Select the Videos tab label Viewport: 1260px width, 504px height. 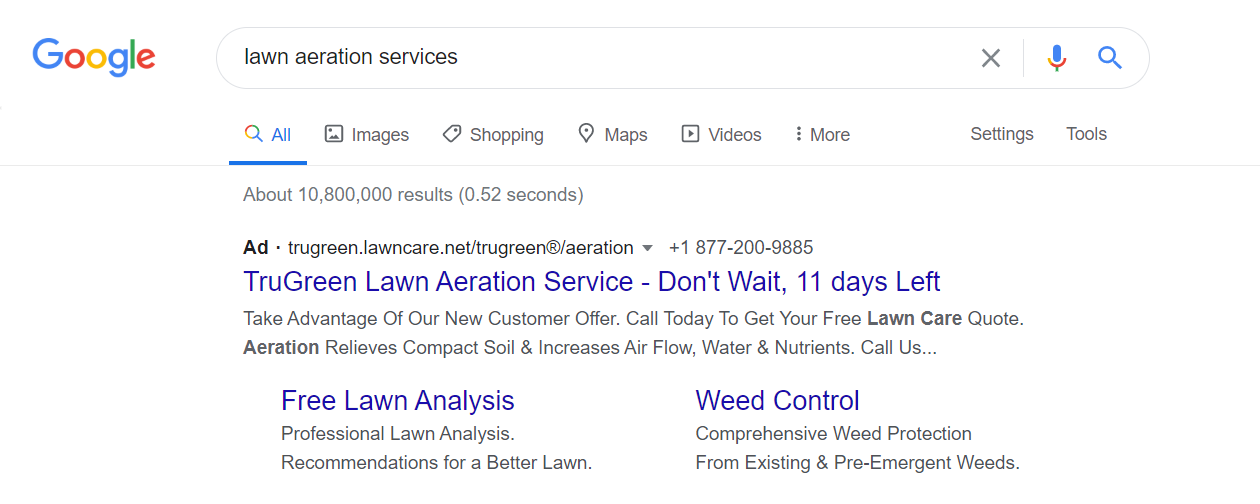pyautogui.click(x=735, y=135)
